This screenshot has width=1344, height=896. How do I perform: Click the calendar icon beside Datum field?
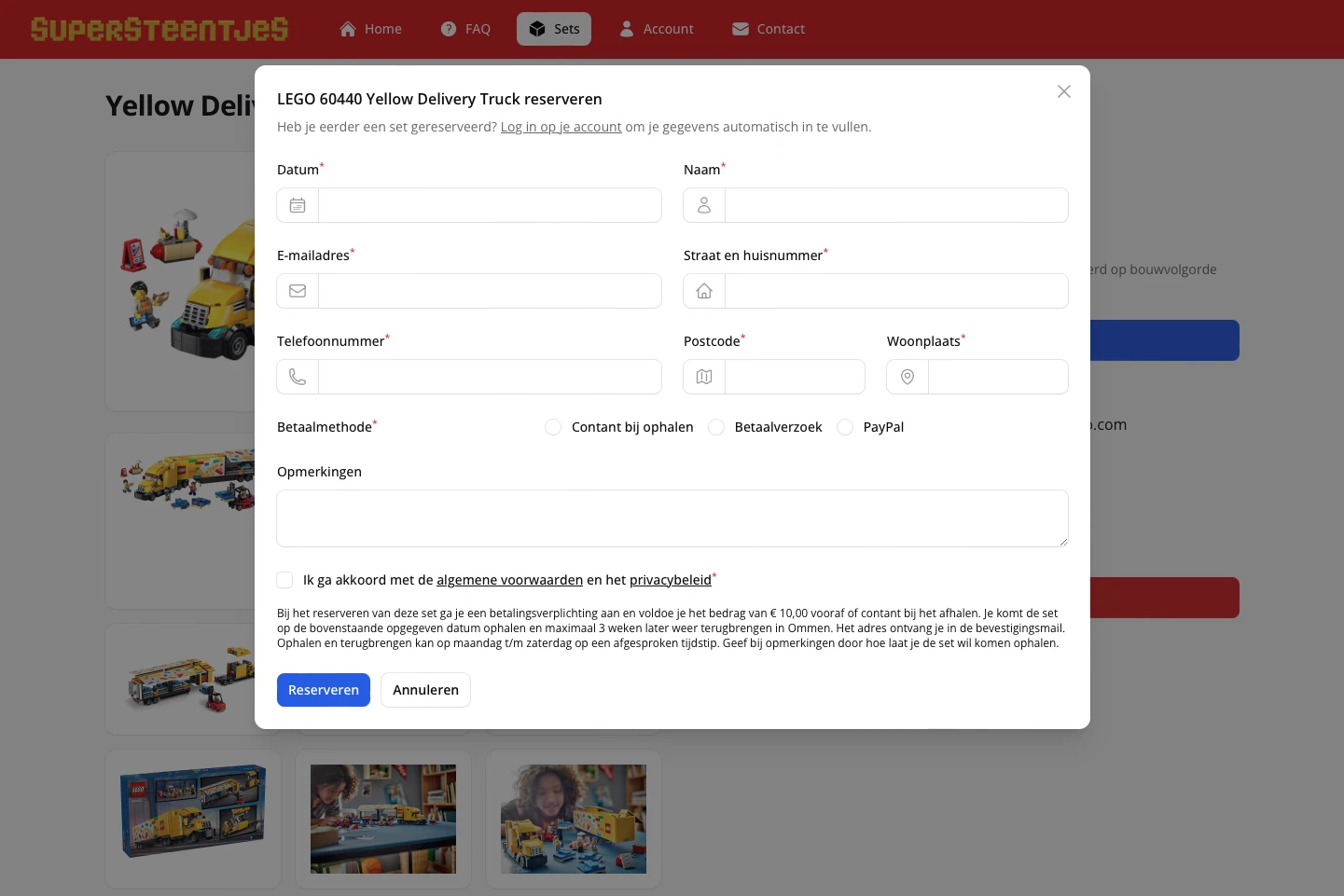(x=298, y=205)
